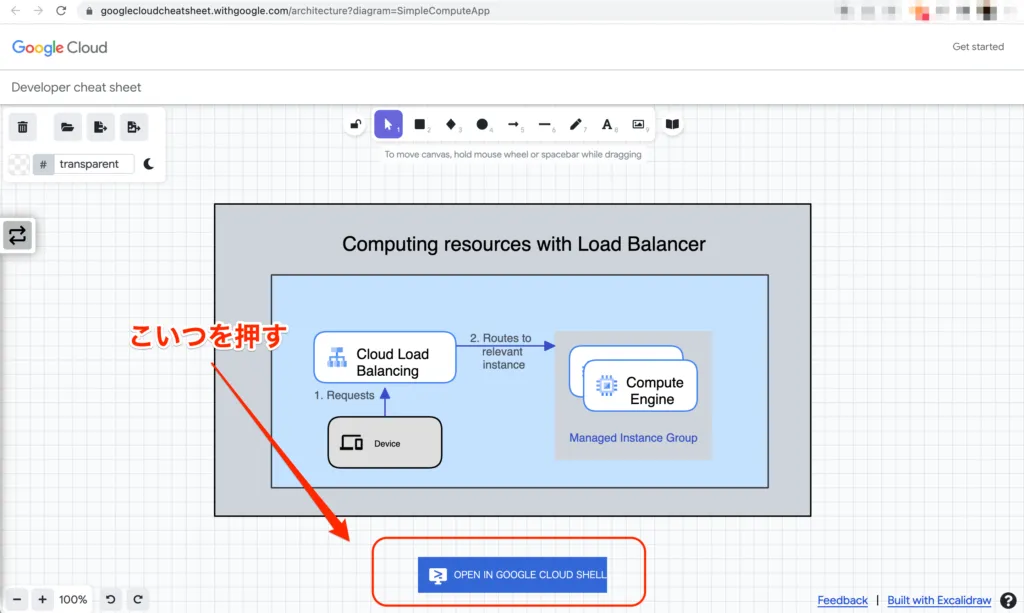Viewport: 1024px width, 613px height.
Task: Click the browser address bar URL
Action: [x=295, y=10]
